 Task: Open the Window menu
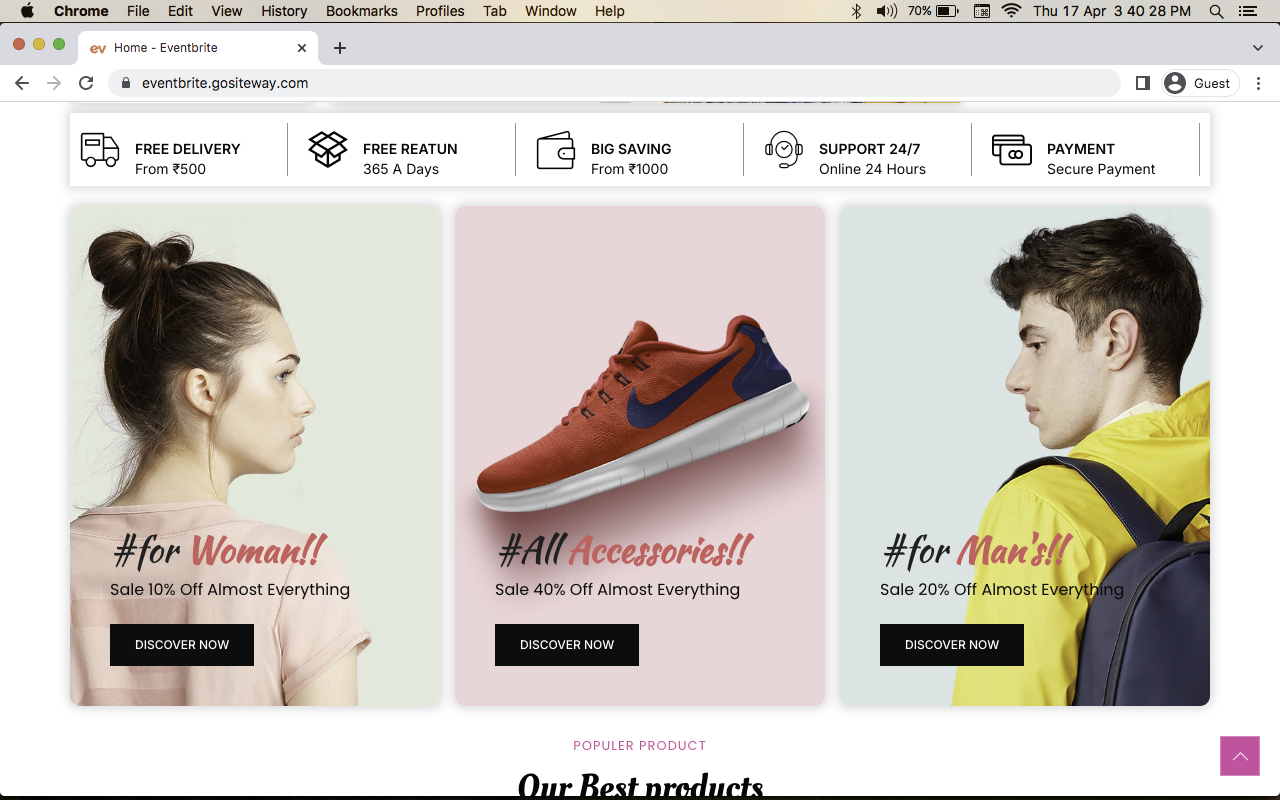coord(550,11)
